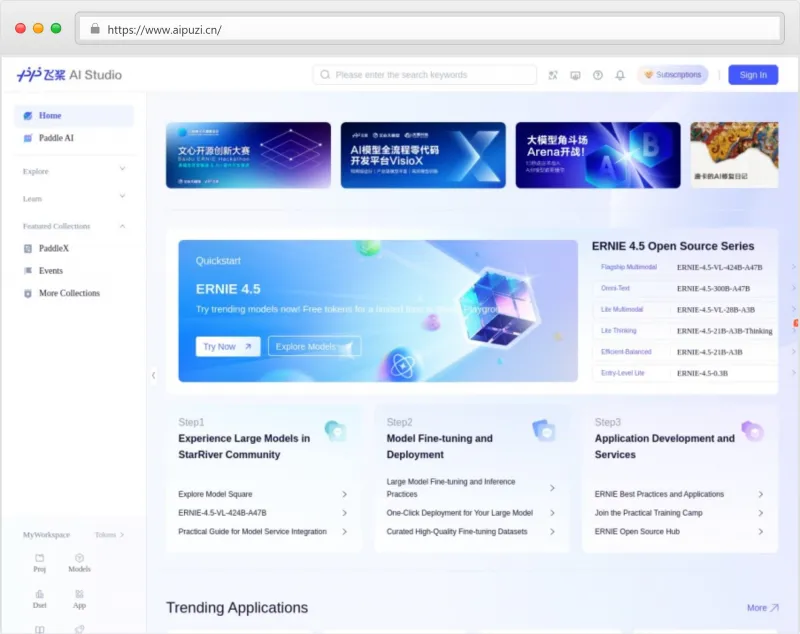Open Events in the sidebar

point(50,271)
